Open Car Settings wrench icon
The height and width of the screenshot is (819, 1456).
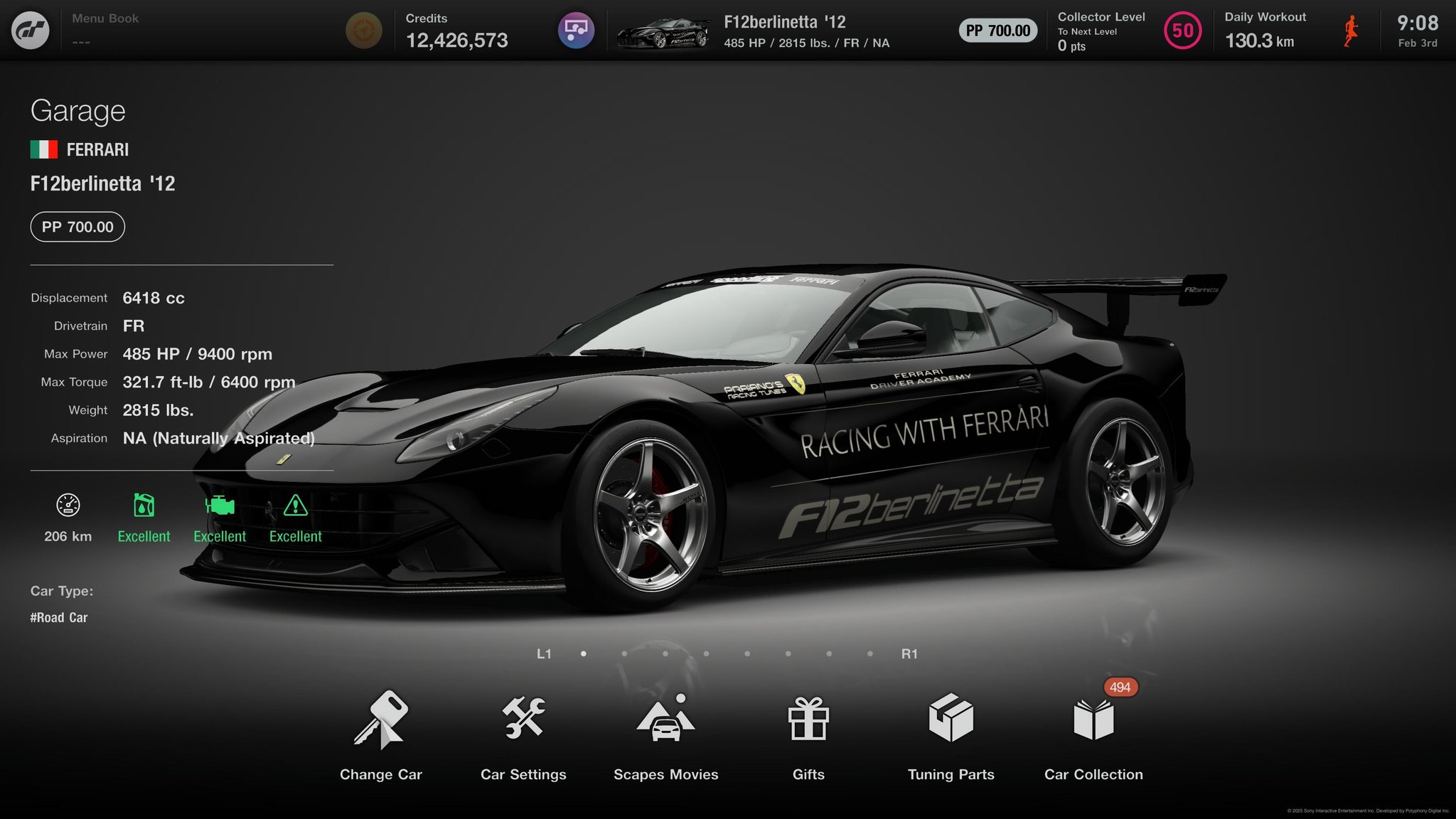click(524, 717)
